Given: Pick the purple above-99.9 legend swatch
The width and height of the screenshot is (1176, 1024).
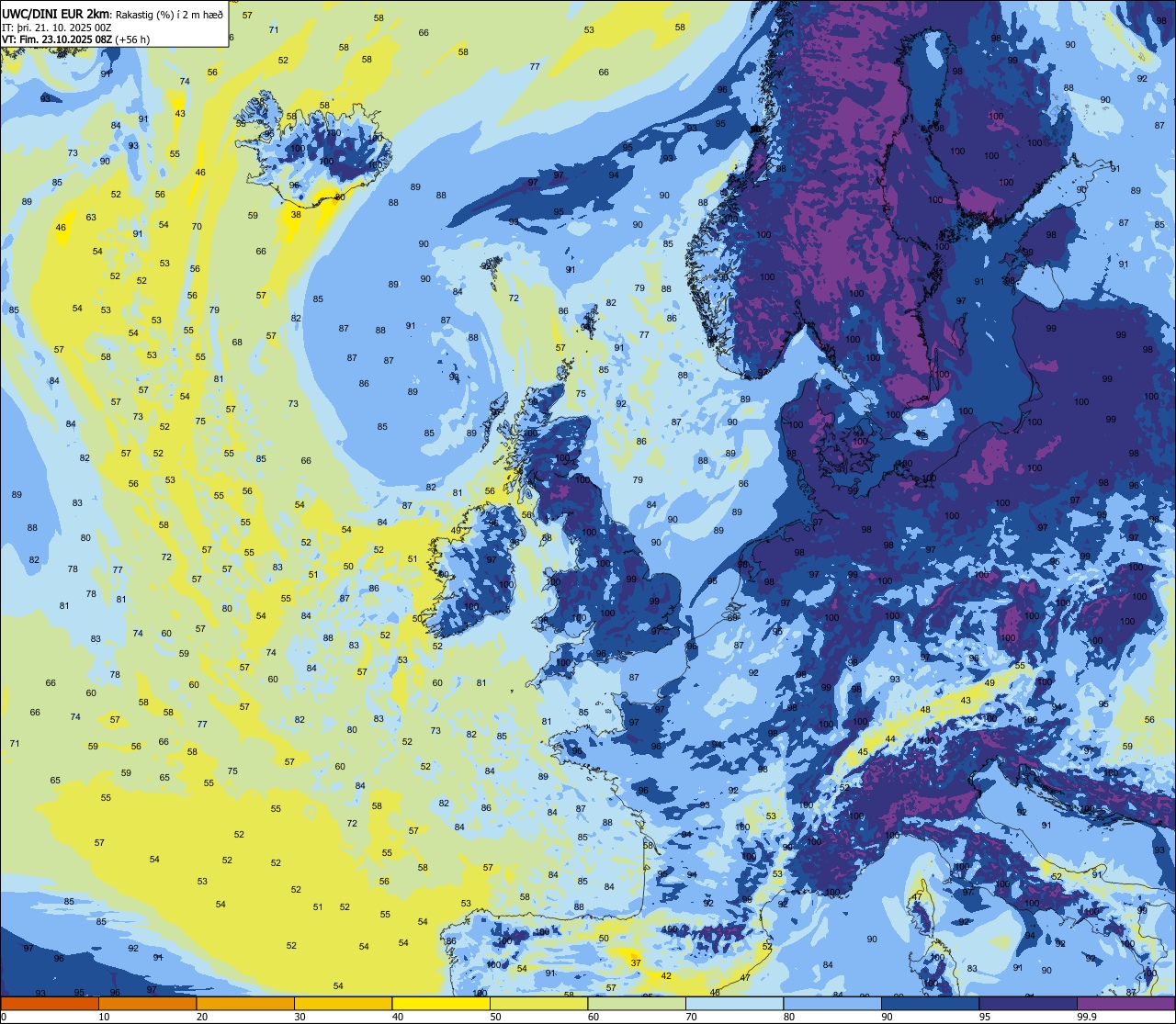Looking at the screenshot, I should (1126, 1003).
